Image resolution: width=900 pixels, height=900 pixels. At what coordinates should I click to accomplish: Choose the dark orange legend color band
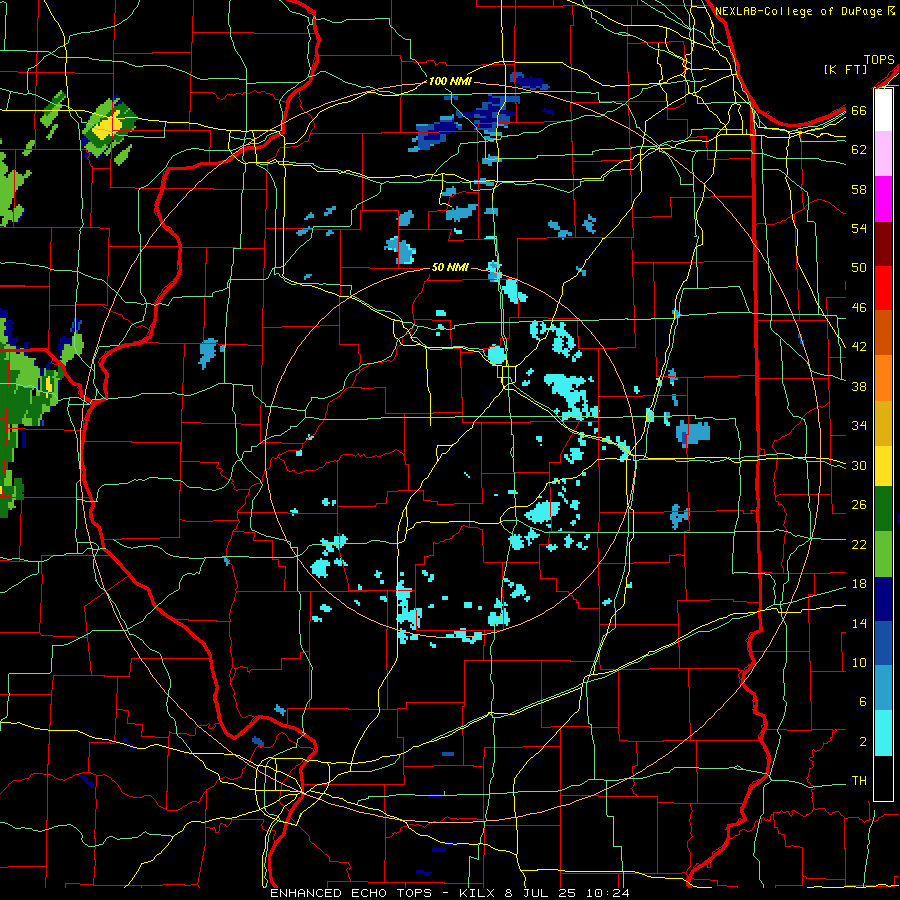(x=883, y=332)
